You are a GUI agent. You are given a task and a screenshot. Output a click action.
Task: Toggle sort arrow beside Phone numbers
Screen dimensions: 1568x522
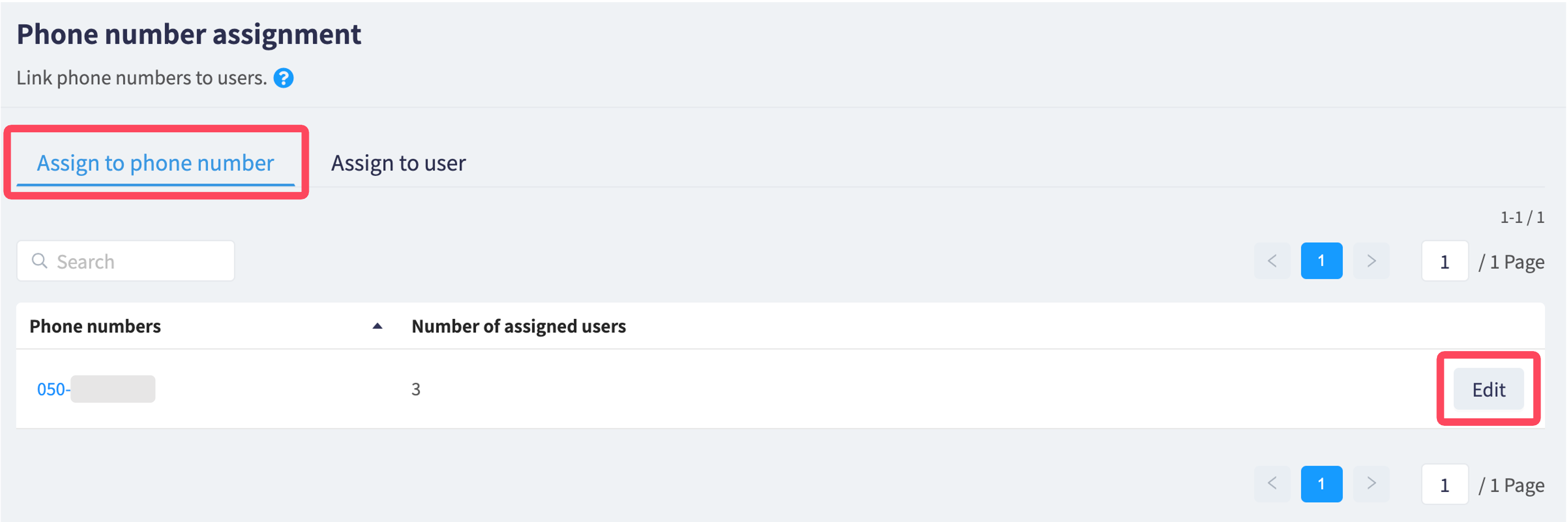tap(378, 326)
